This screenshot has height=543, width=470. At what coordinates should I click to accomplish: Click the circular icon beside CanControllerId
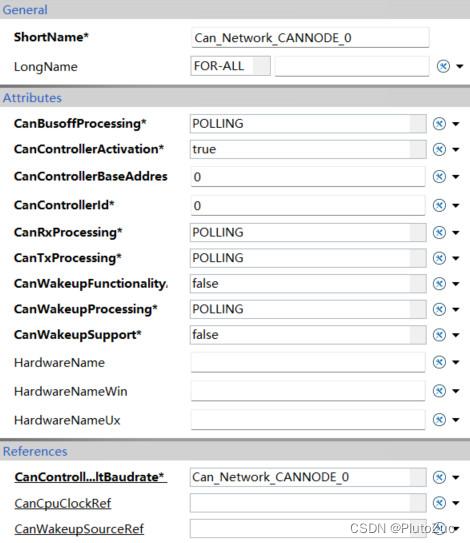click(439, 205)
